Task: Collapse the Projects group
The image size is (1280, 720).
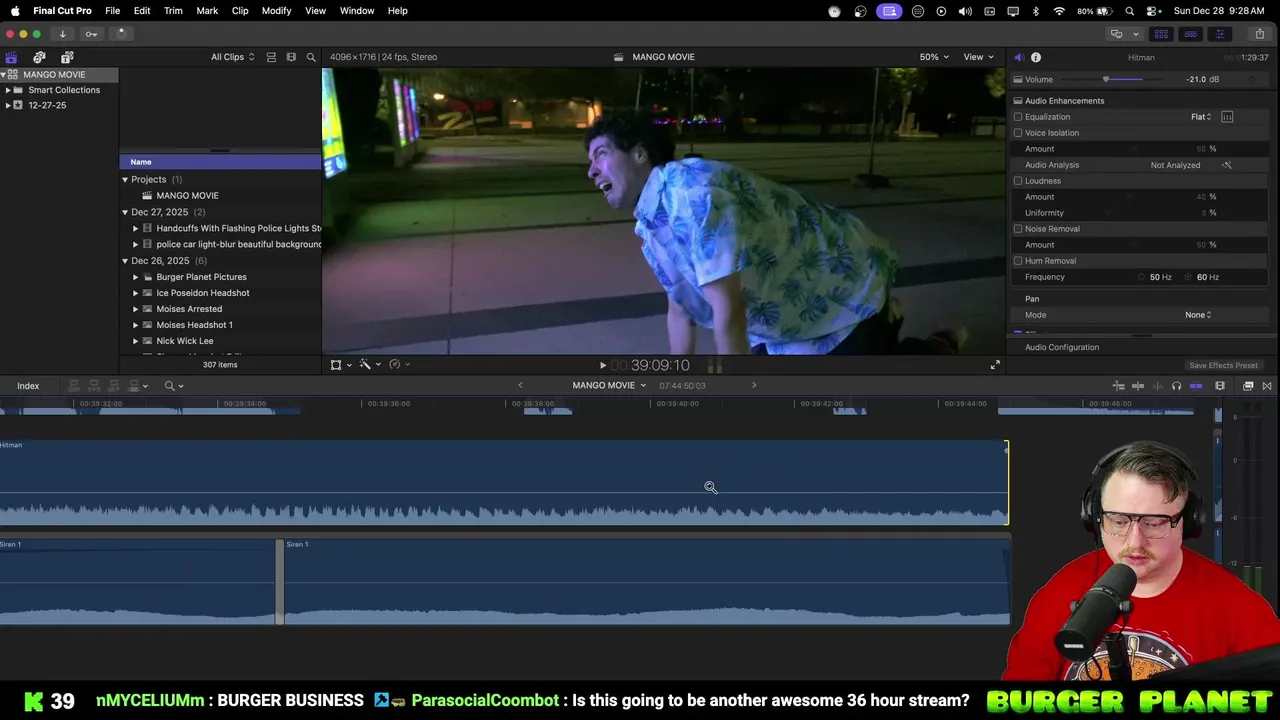Action: (125, 180)
